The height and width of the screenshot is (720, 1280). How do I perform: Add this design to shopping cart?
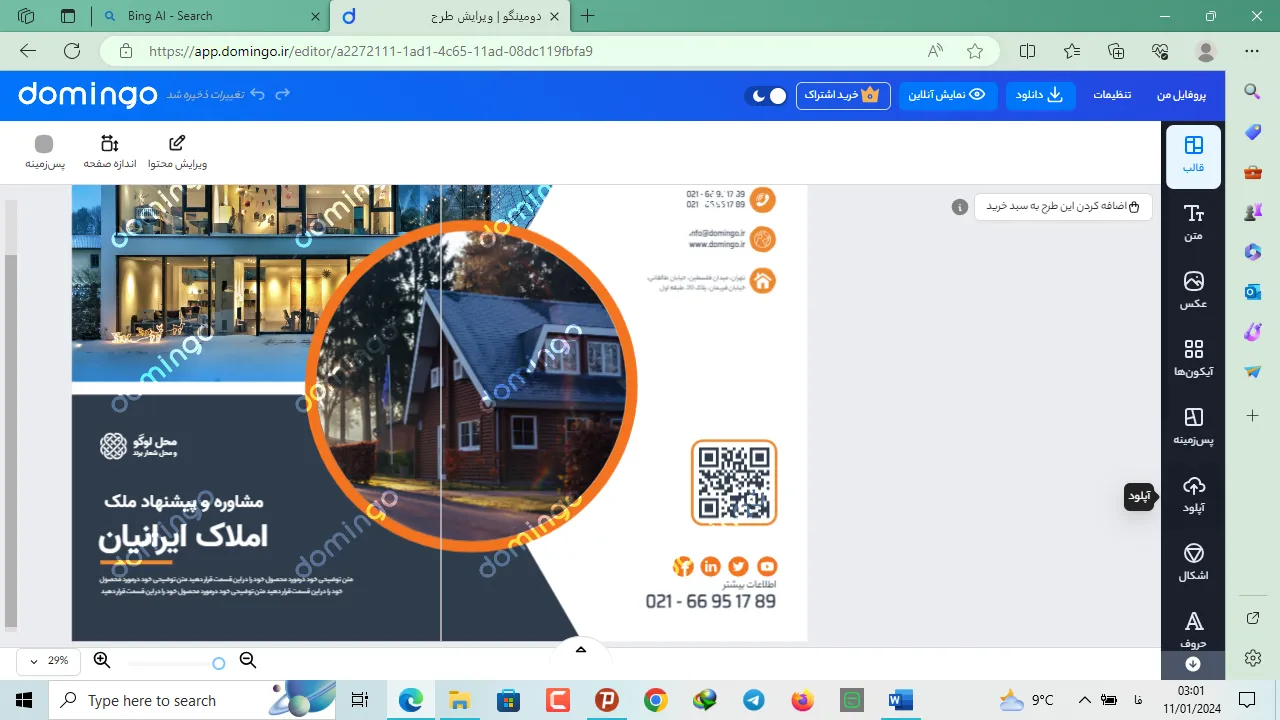point(1063,206)
